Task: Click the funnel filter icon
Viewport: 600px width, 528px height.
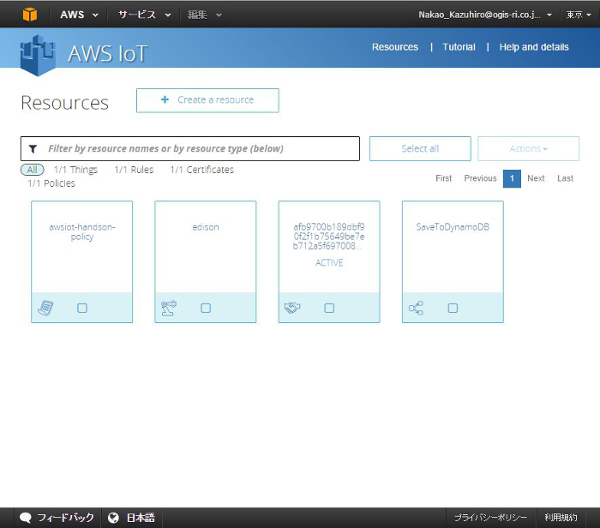Action: tap(33, 149)
